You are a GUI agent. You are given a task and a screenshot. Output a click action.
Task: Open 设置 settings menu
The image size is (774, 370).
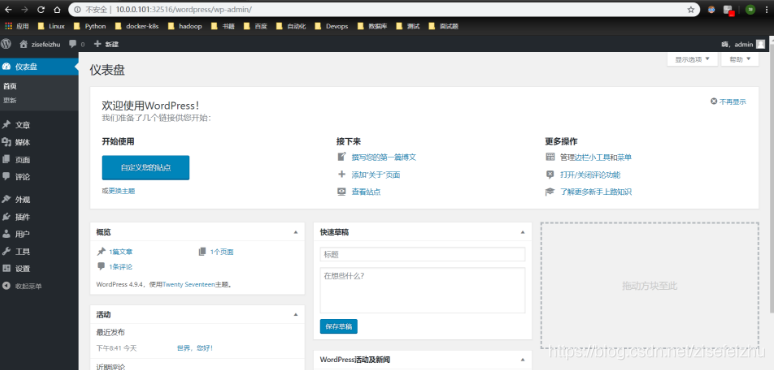point(39,269)
